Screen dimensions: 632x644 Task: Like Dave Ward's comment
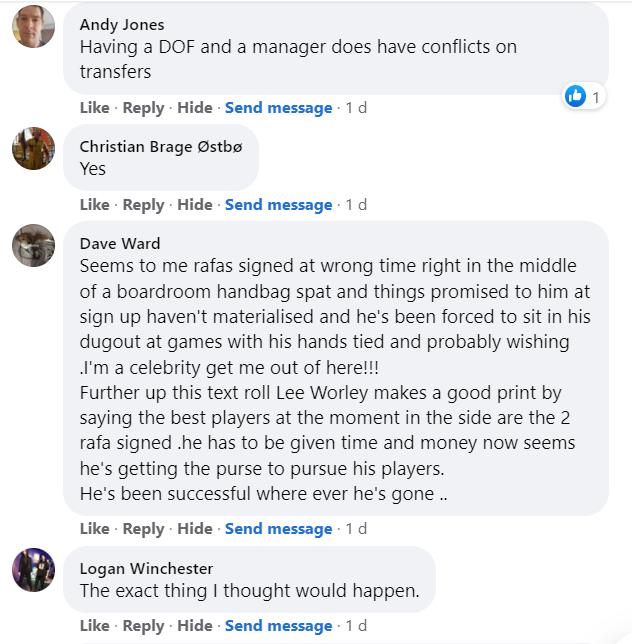pyautogui.click(x=94, y=529)
